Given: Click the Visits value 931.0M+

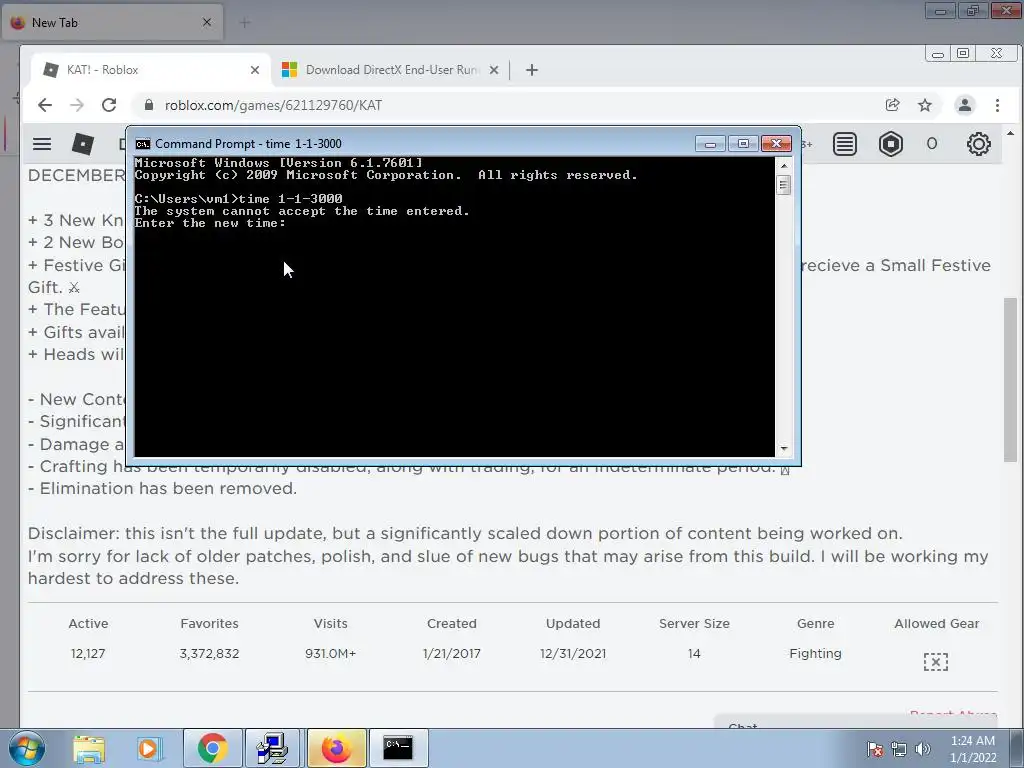Looking at the screenshot, I should coord(330,654).
